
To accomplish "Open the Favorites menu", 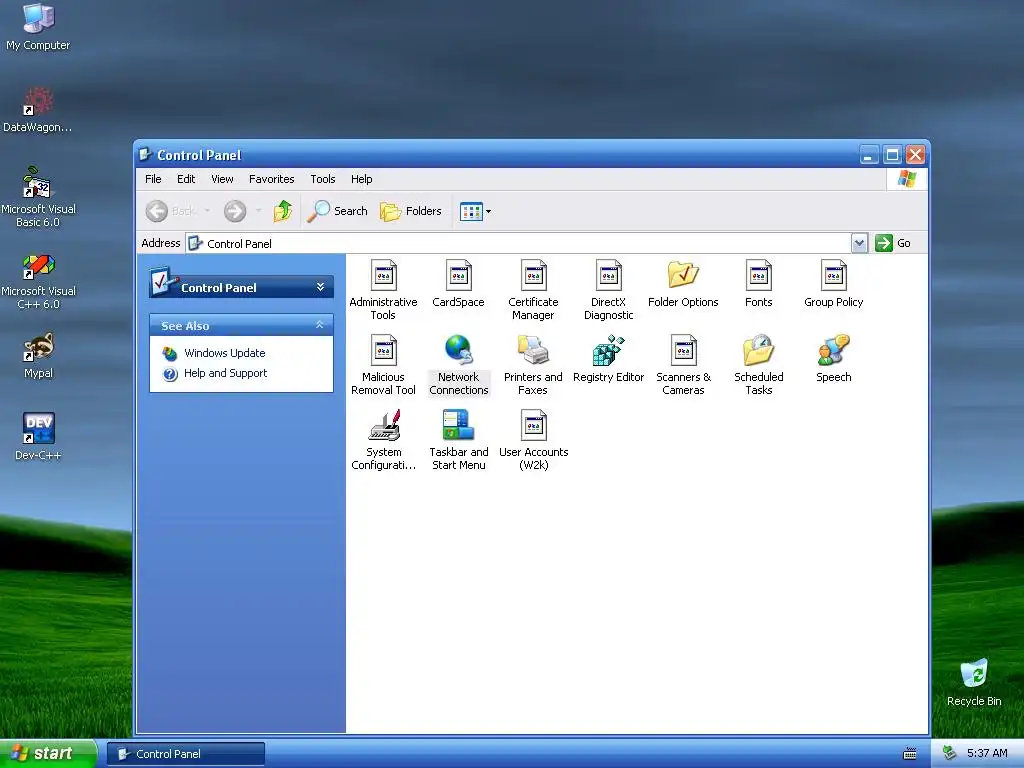I will pyautogui.click(x=272, y=179).
